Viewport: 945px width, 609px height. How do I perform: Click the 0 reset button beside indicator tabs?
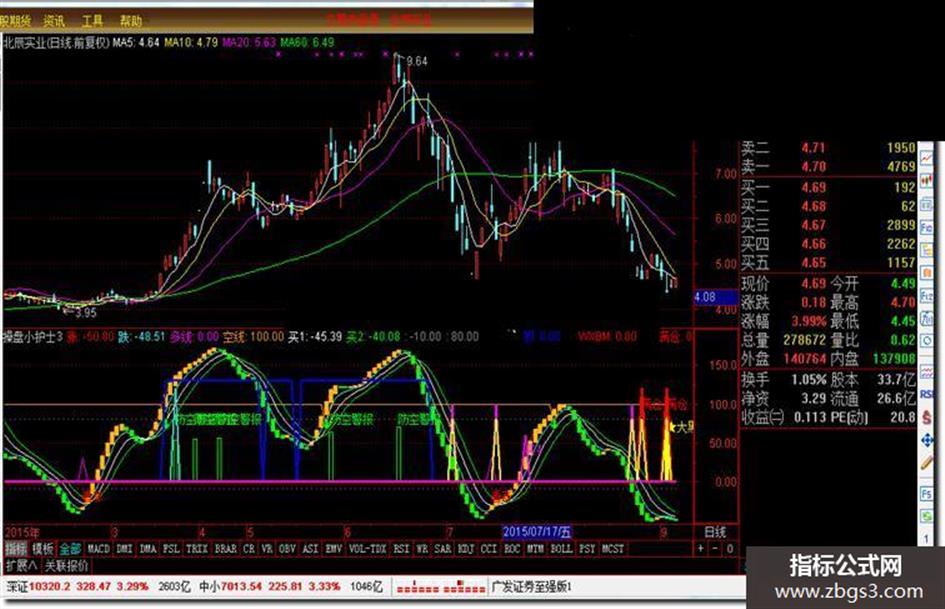point(729,549)
